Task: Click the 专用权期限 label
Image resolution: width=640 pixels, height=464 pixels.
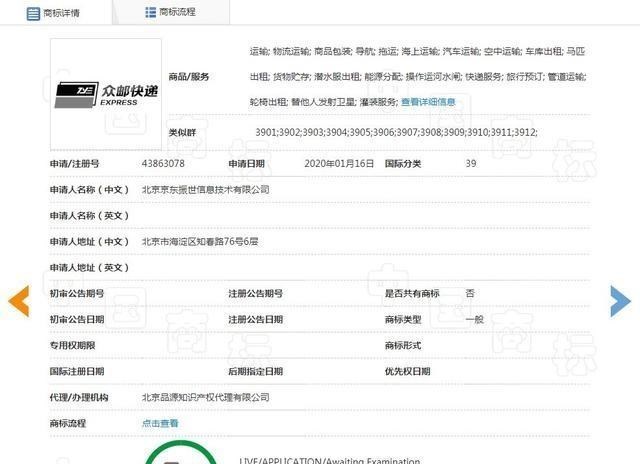Action: (72, 345)
